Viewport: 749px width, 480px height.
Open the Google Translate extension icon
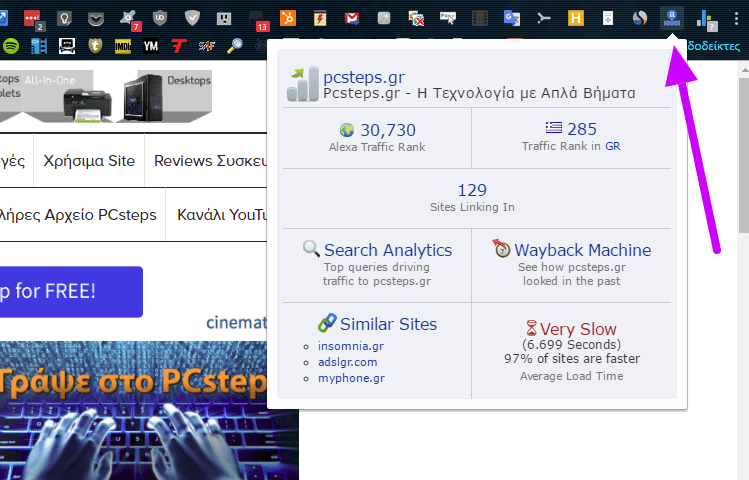(512, 19)
